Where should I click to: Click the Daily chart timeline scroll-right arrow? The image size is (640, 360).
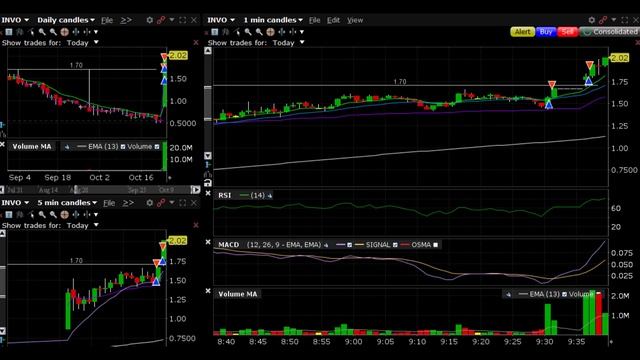tap(196, 190)
